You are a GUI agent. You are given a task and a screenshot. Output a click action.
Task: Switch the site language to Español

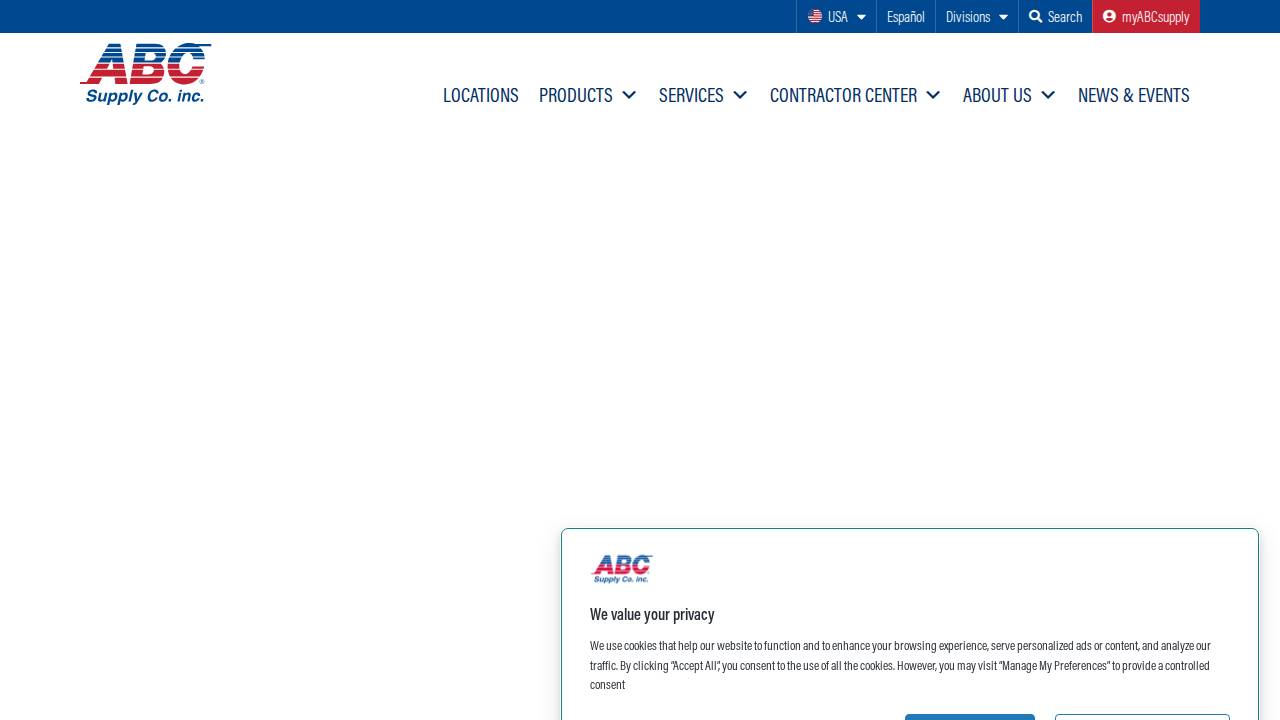pos(905,16)
